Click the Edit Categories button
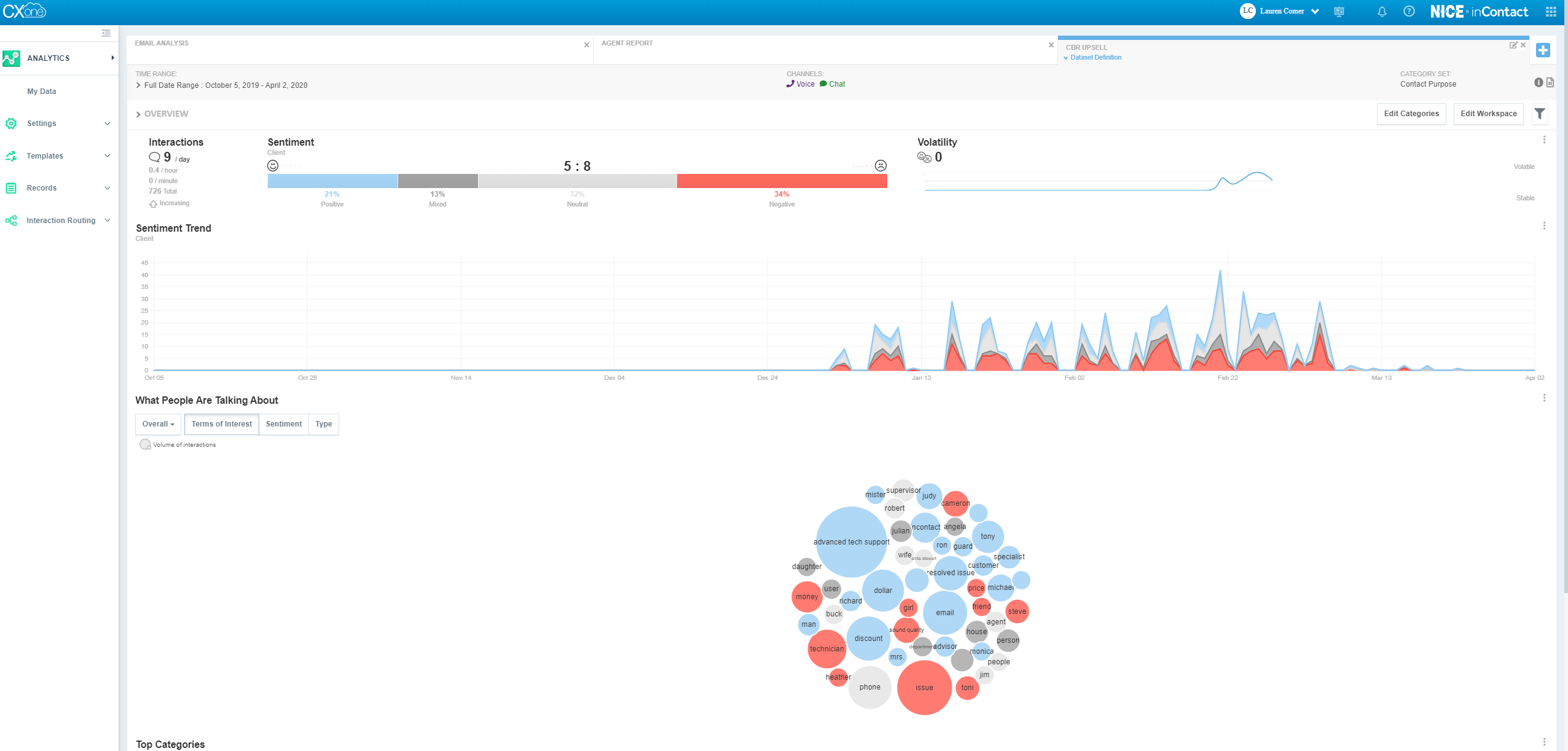1568x751 pixels. click(1411, 114)
